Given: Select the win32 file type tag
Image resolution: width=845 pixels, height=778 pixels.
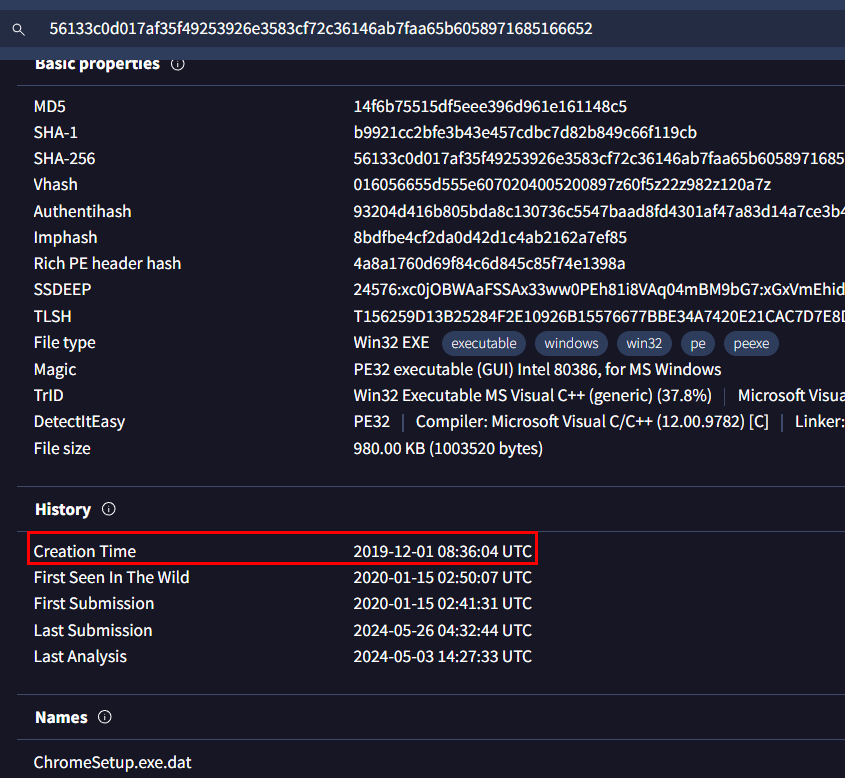Looking at the screenshot, I should coord(644,343).
